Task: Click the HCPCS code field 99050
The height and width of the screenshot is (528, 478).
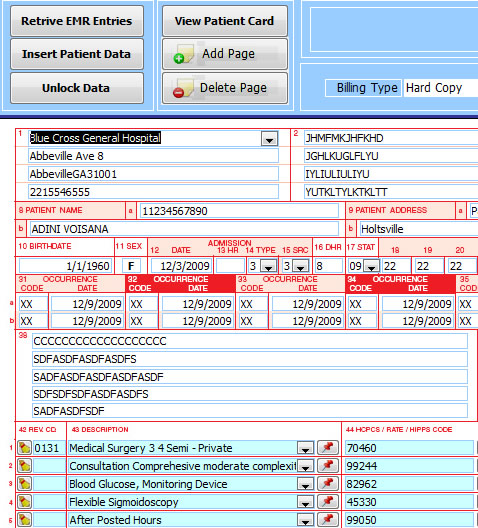Action: [x=410, y=520]
